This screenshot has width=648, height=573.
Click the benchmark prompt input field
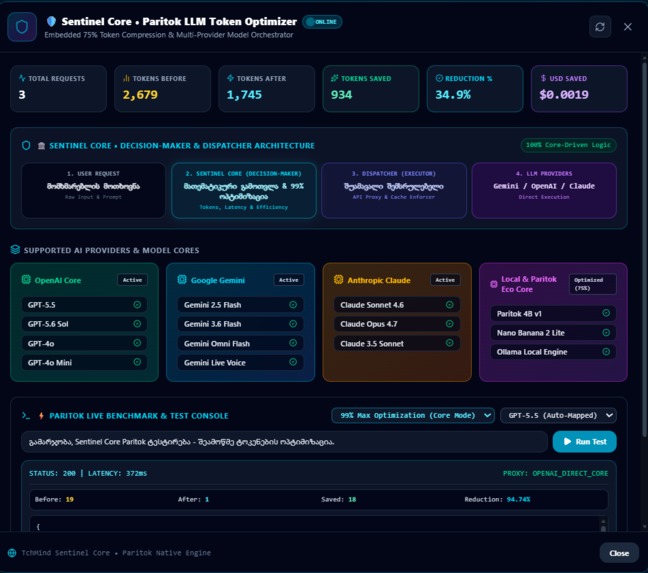[284, 442]
